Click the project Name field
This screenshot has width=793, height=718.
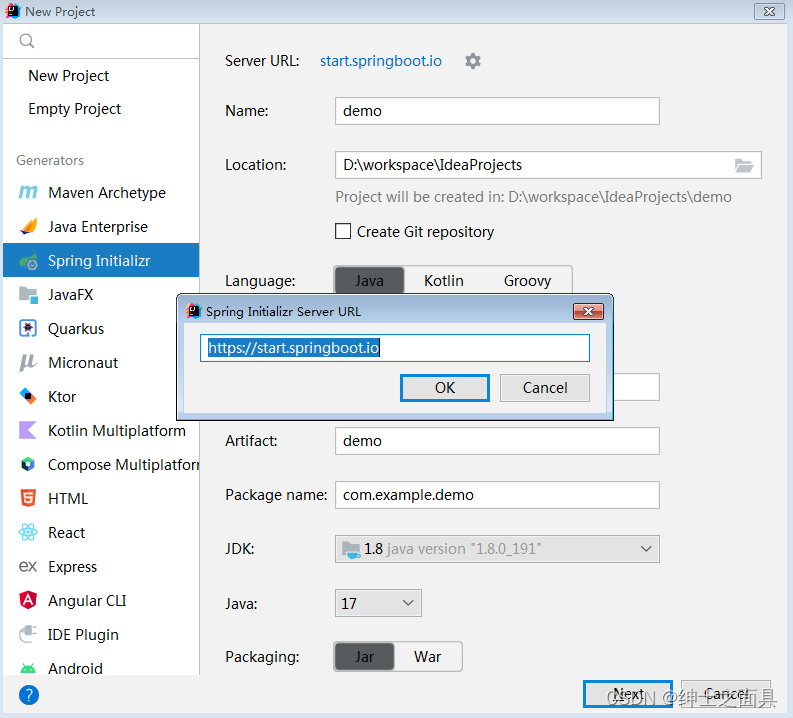pos(497,111)
